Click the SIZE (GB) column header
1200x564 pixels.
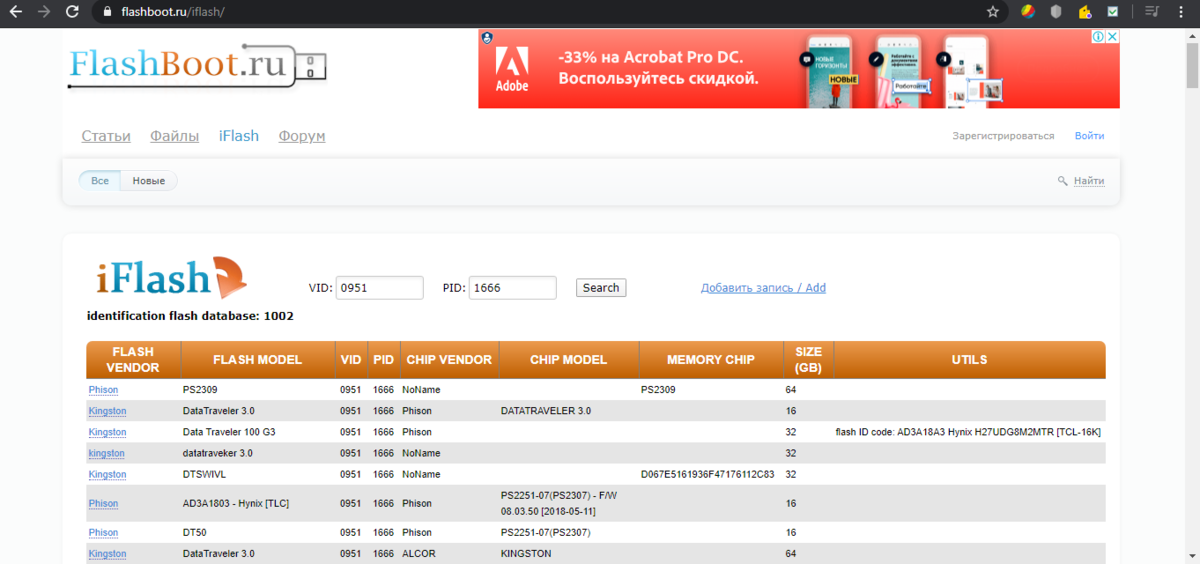point(808,360)
